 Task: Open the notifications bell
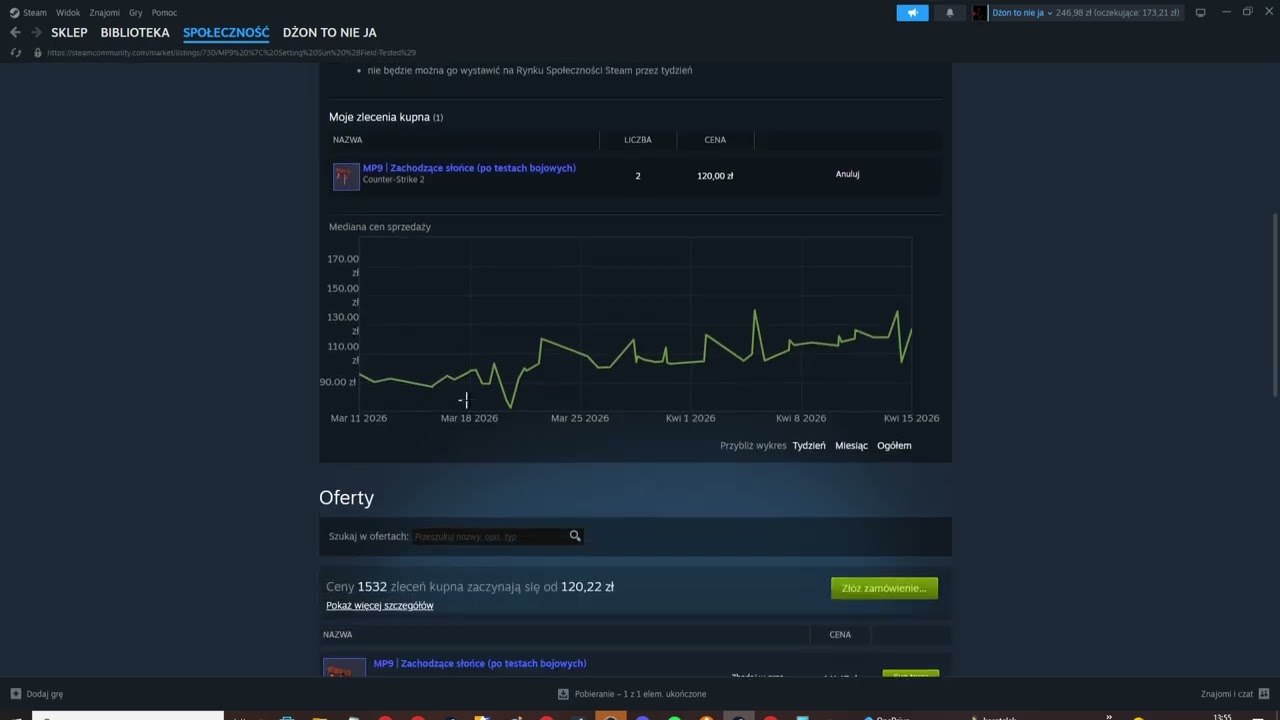tap(950, 13)
